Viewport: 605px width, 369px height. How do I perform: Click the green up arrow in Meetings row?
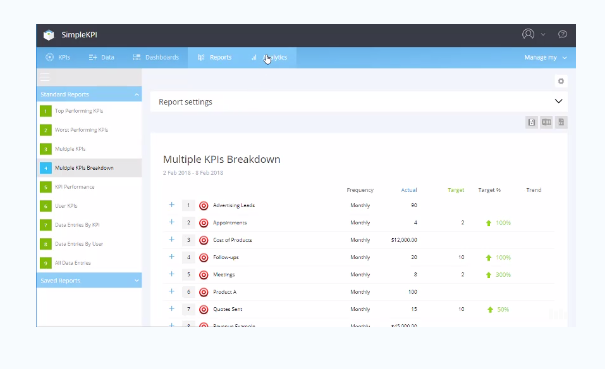pyautogui.click(x=488, y=275)
